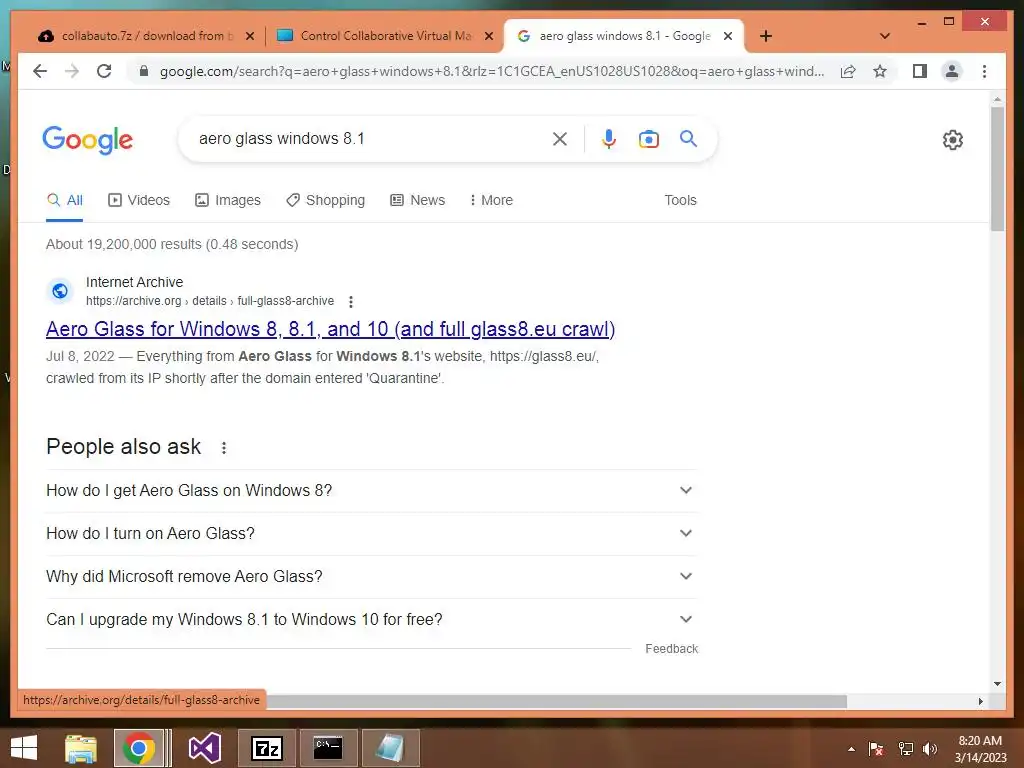Expand How do I get Aero Glass question

pos(372,490)
